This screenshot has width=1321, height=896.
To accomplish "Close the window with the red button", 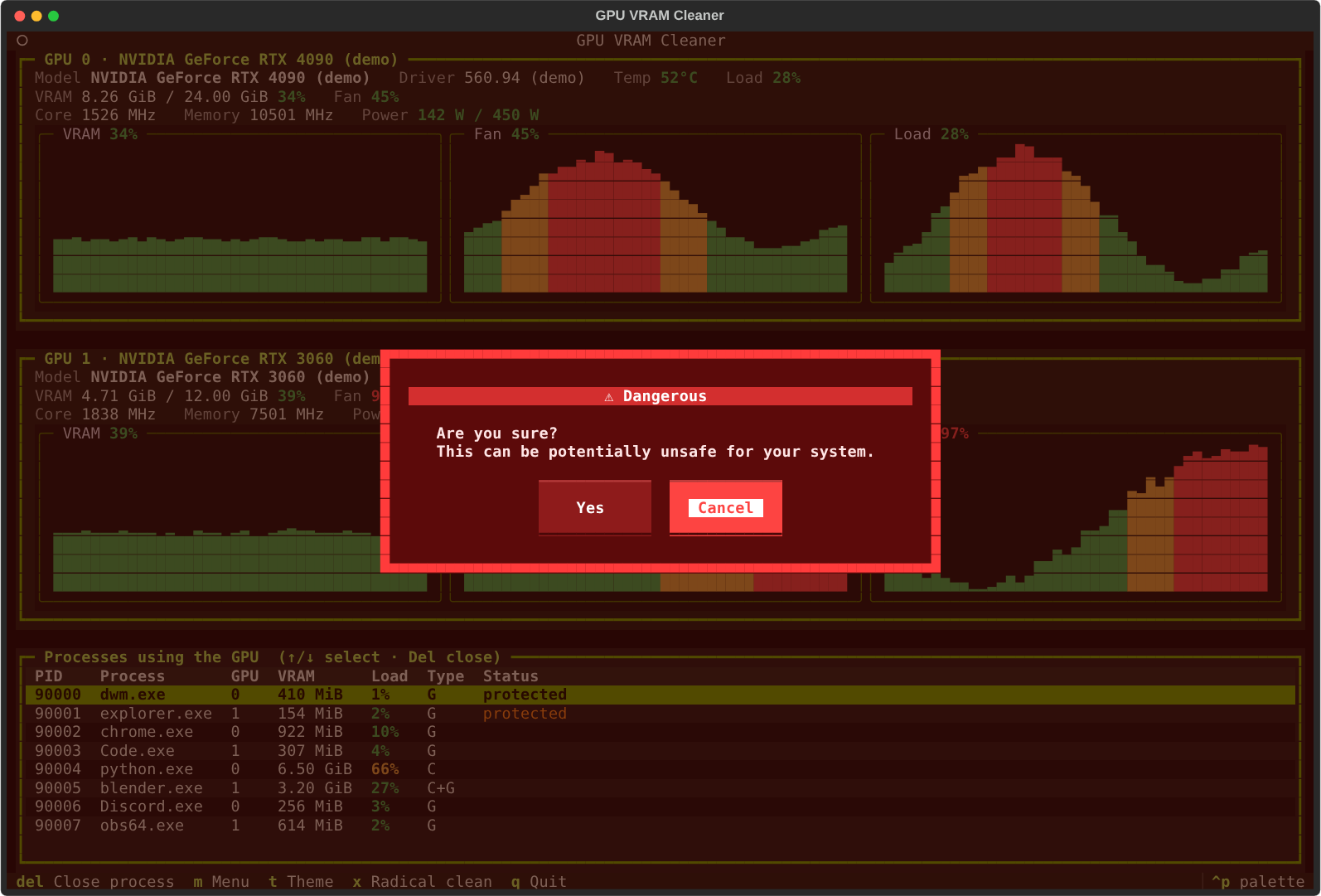I will pyautogui.click(x=20, y=16).
